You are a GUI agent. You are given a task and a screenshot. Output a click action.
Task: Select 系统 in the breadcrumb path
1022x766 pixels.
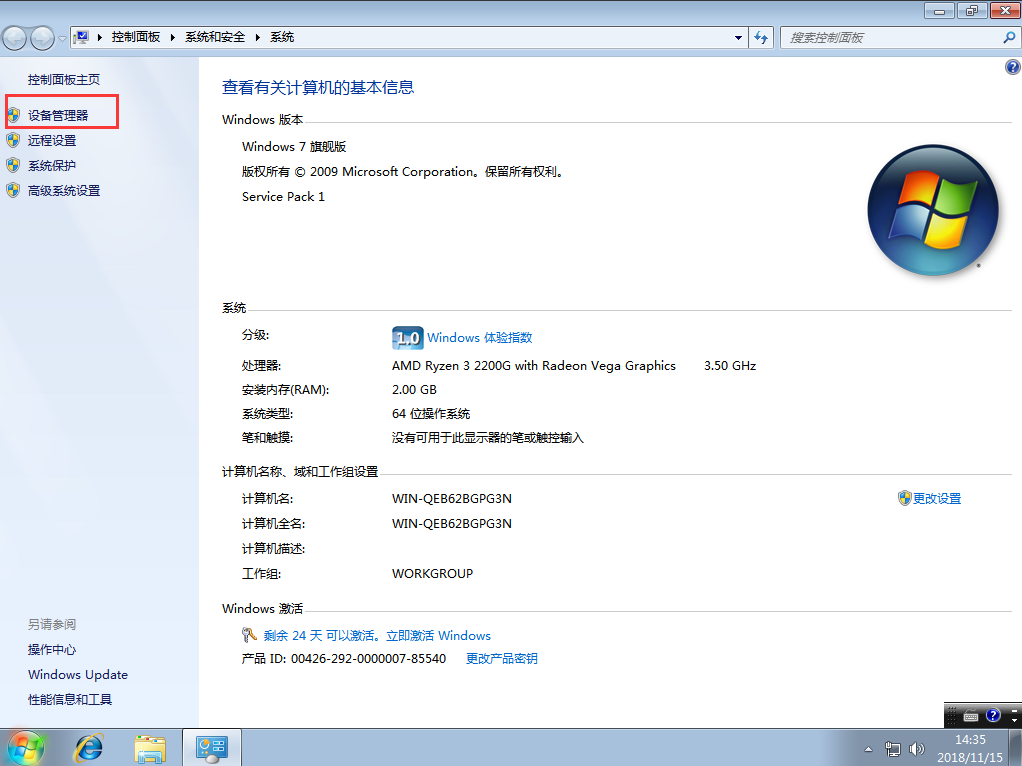[282, 37]
